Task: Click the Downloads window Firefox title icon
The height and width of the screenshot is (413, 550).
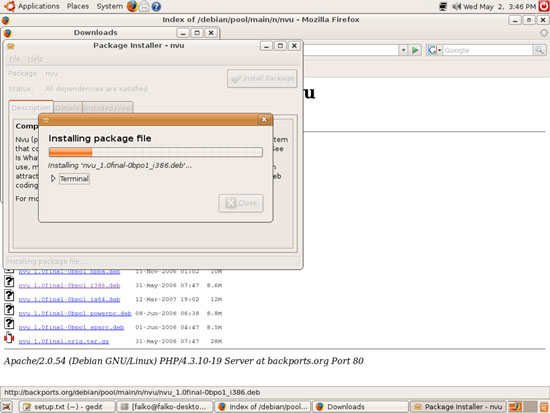Action: tap(8, 33)
